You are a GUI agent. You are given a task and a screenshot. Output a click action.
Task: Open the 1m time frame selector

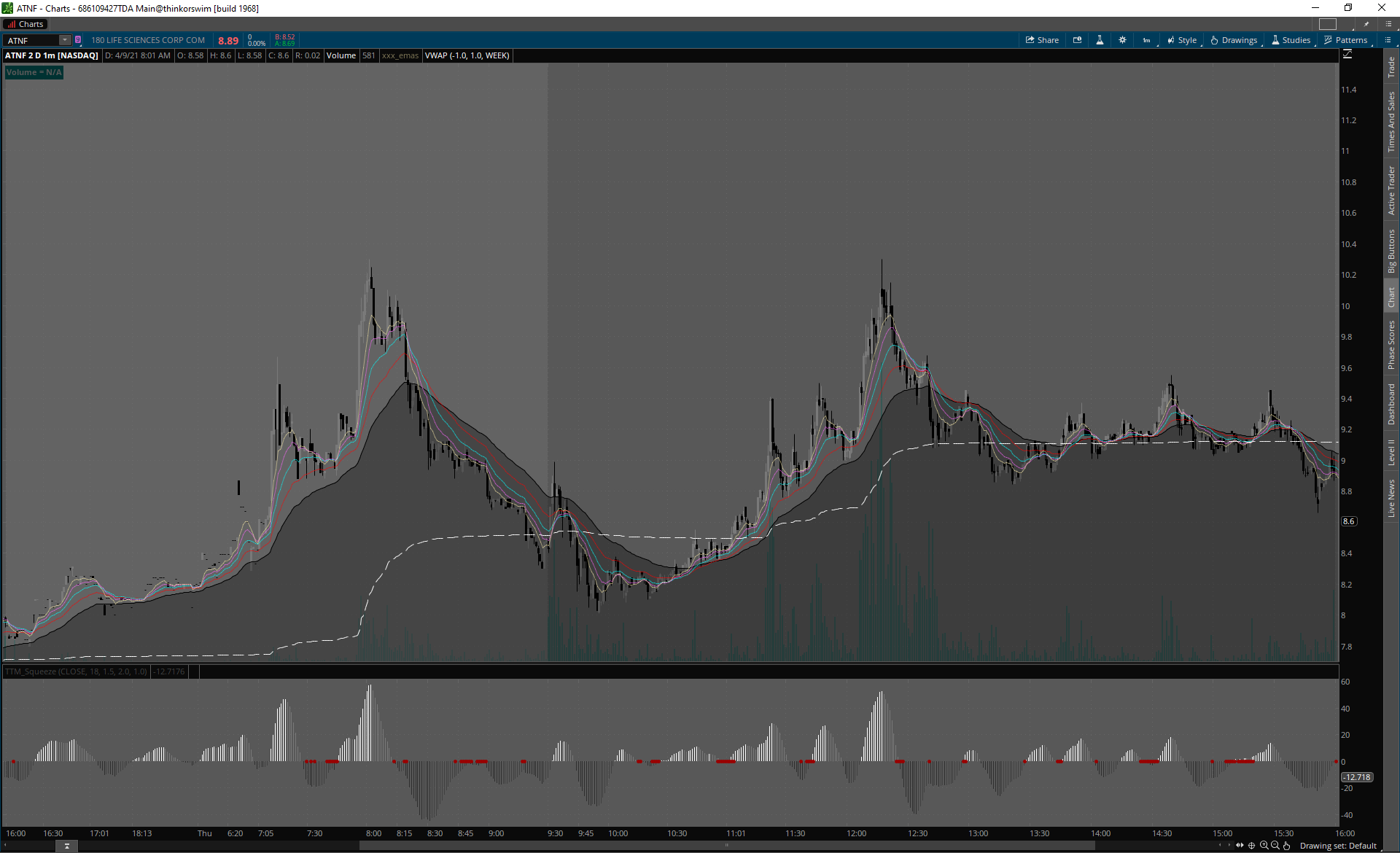[x=1146, y=40]
